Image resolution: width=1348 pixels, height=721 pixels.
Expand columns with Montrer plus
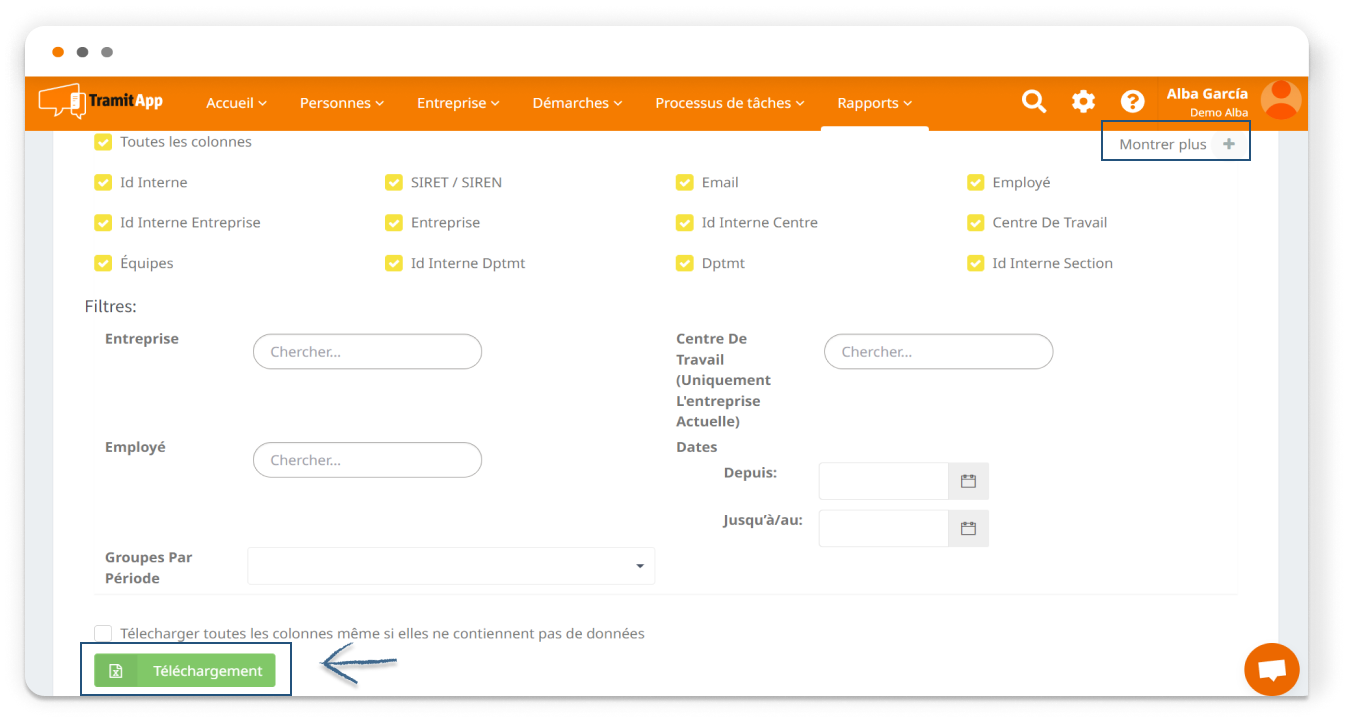(x=1176, y=144)
